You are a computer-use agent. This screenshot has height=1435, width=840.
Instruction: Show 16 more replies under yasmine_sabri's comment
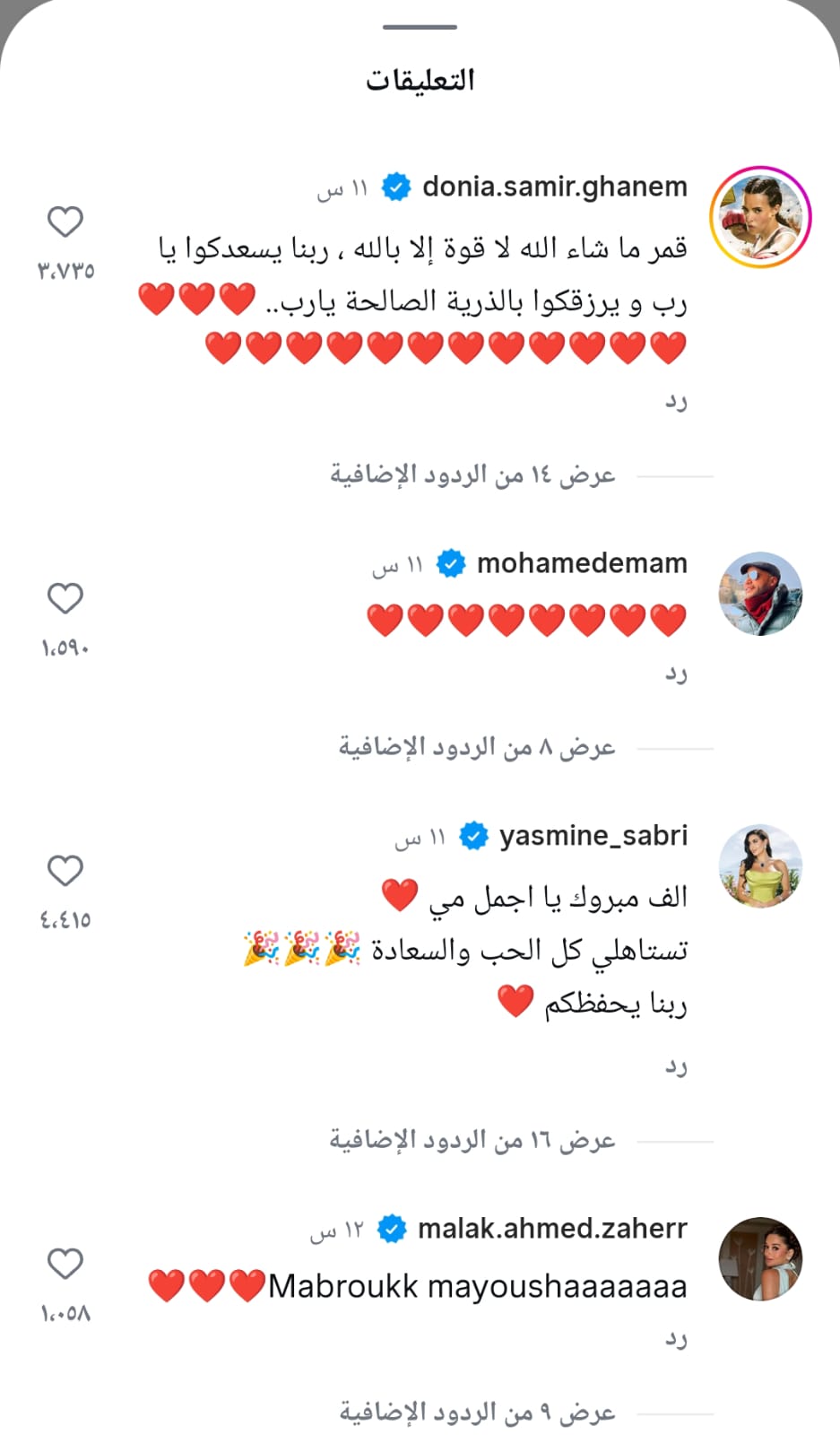click(x=472, y=1140)
